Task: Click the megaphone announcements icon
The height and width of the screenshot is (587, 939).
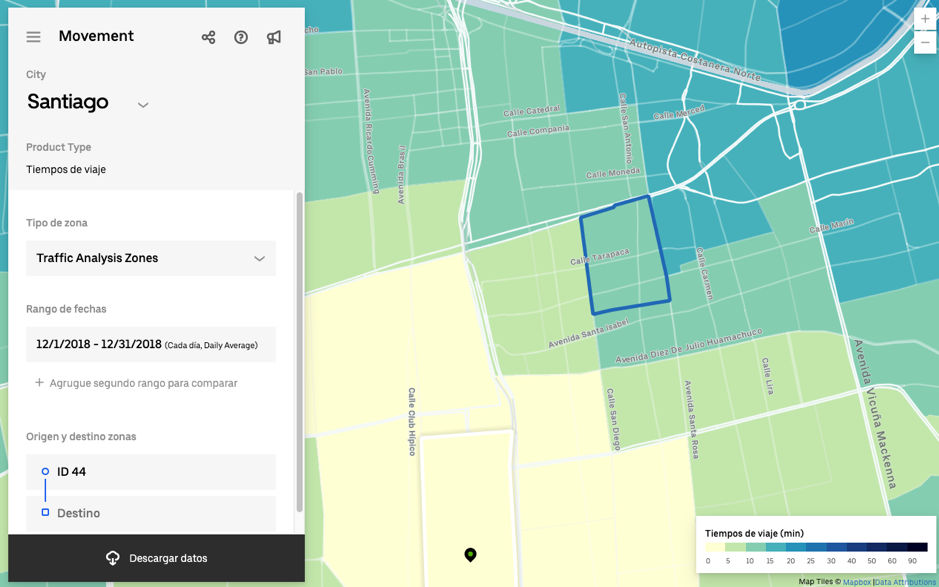Action: [x=274, y=37]
